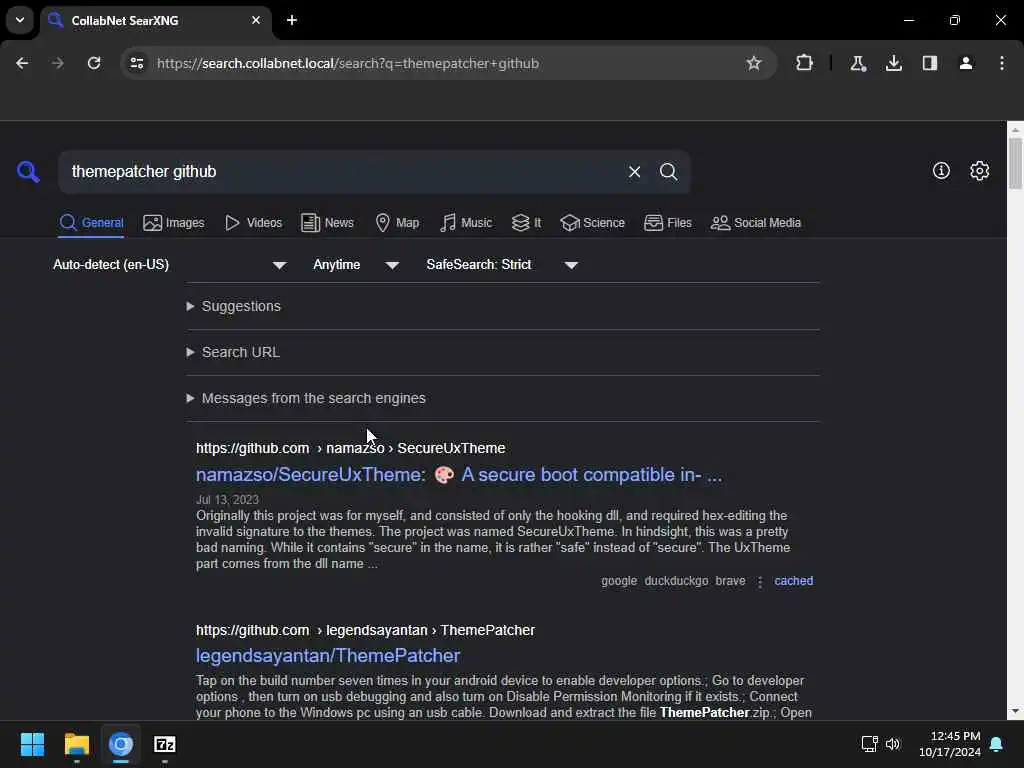Open browser downloads icon
Image resolution: width=1024 pixels, height=768 pixels.
click(x=893, y=63)
